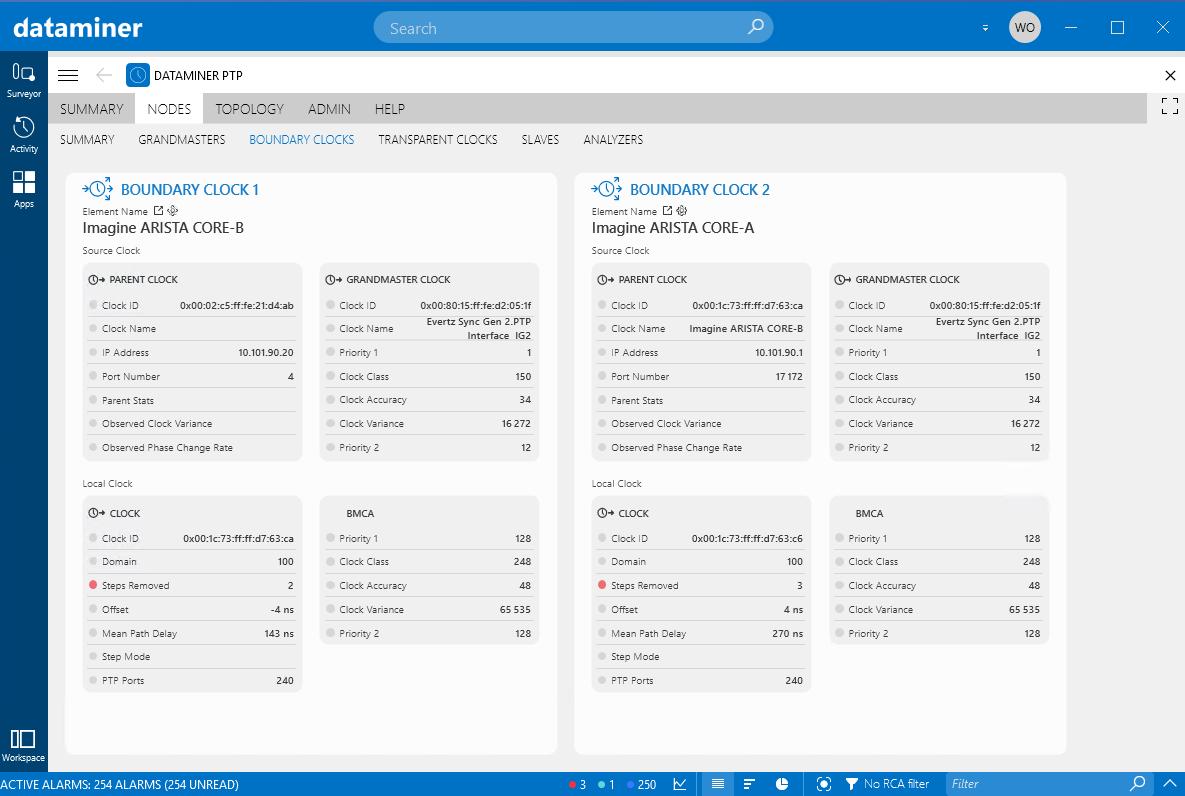This screenshot has width=1185, height=796.
Task: Open the hamburger menu beside DATAMINER PTP
Action: coord(68,75)
